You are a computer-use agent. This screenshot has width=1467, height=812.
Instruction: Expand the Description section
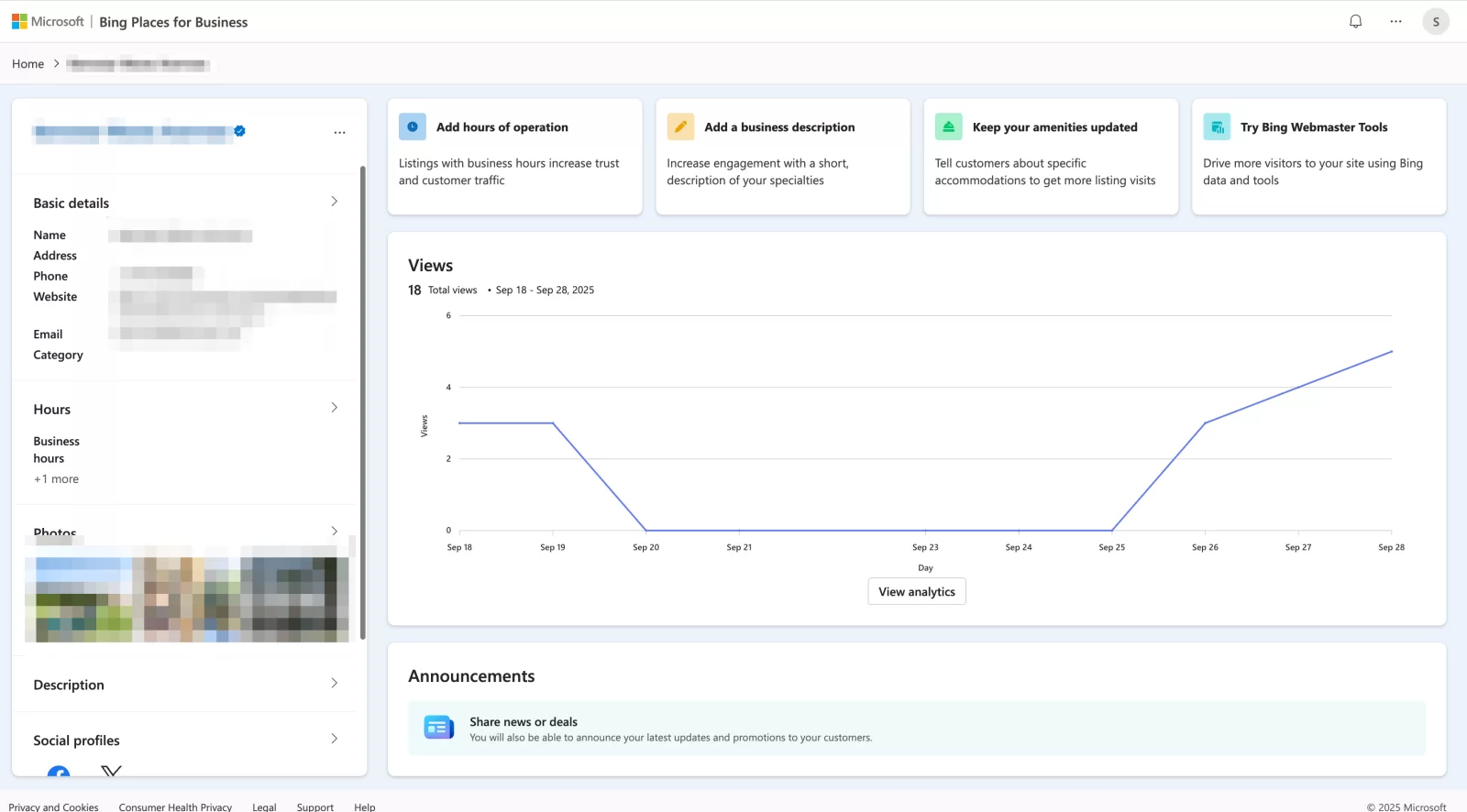coord(334,684)
